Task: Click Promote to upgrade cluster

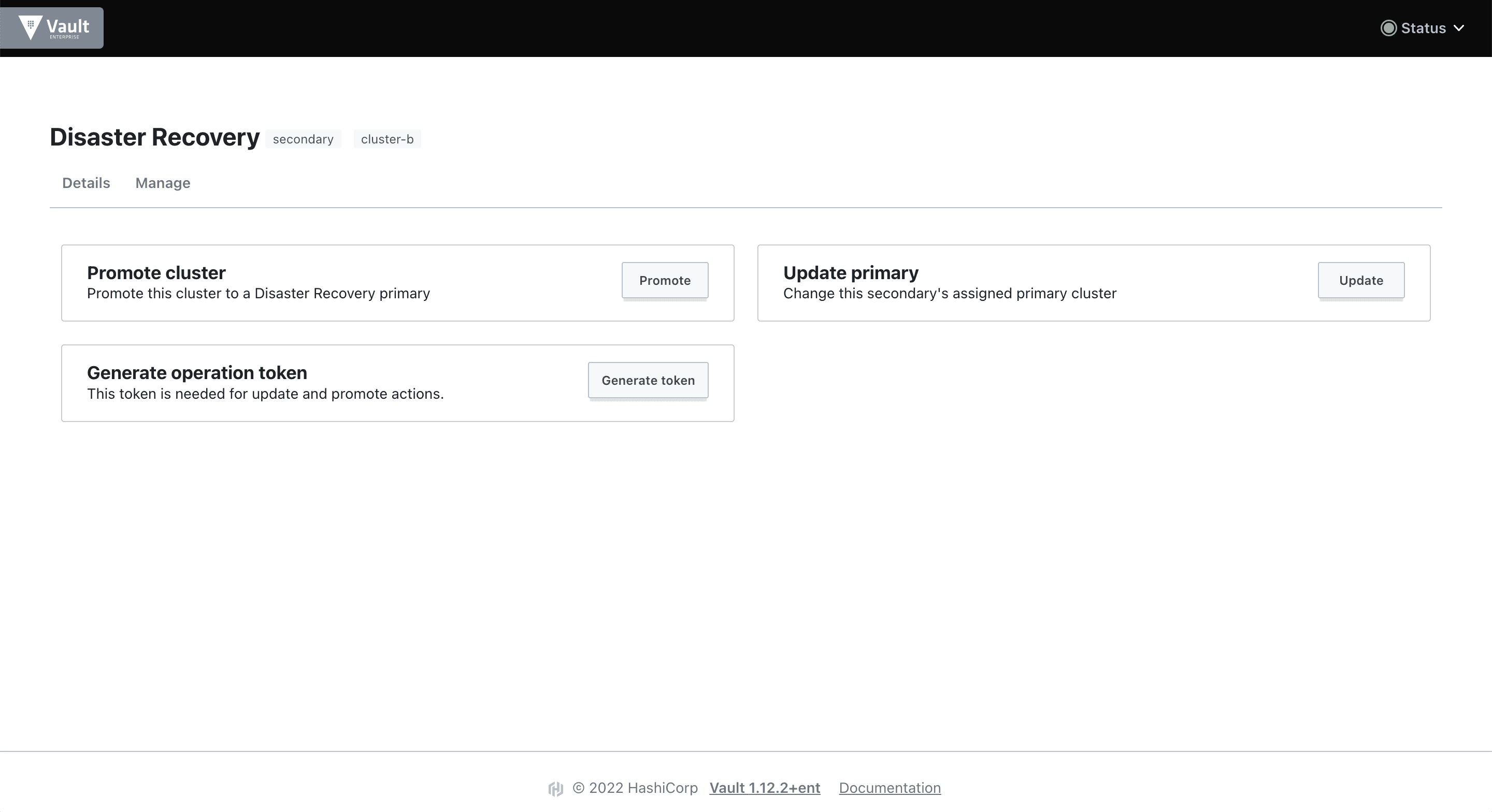Action: (x=665, y=280)
